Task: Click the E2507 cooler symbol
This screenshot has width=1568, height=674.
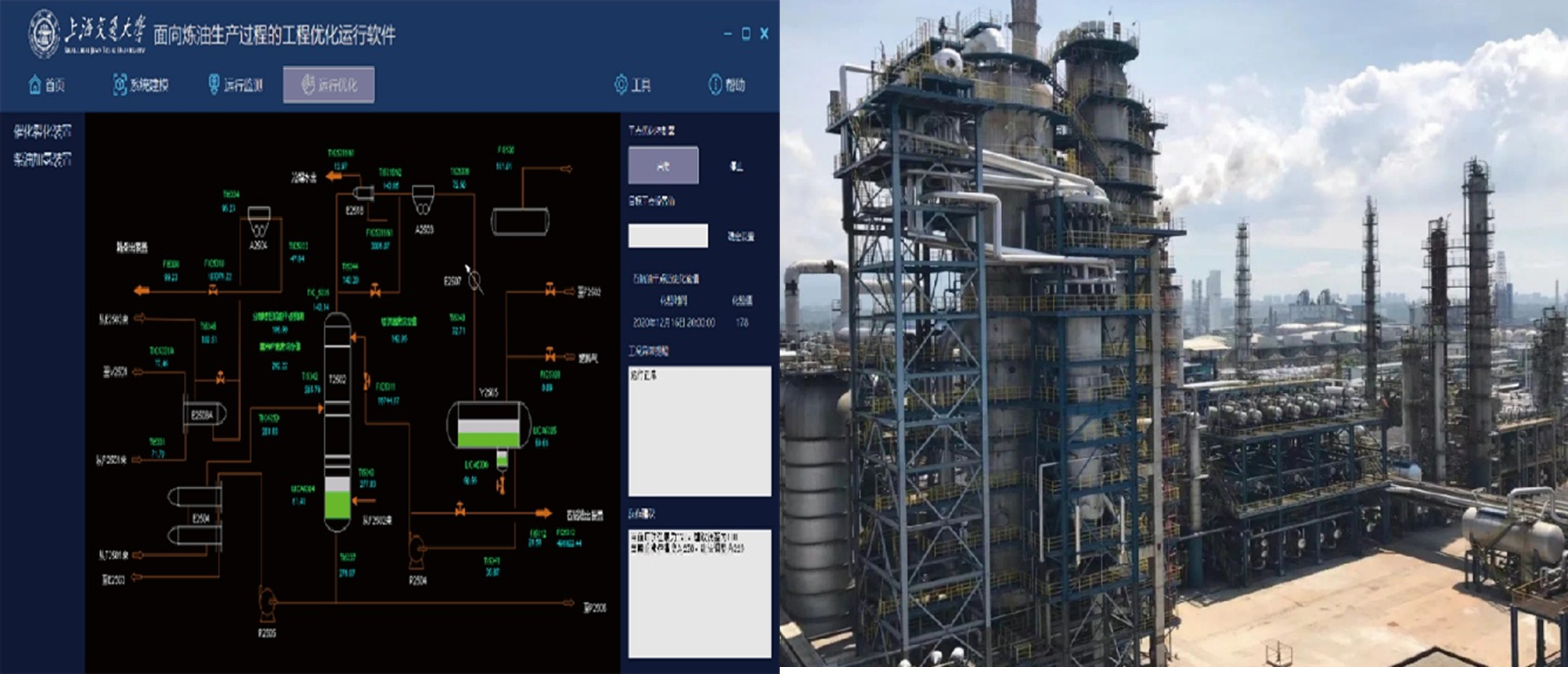Action: click(x=475, y=279)
